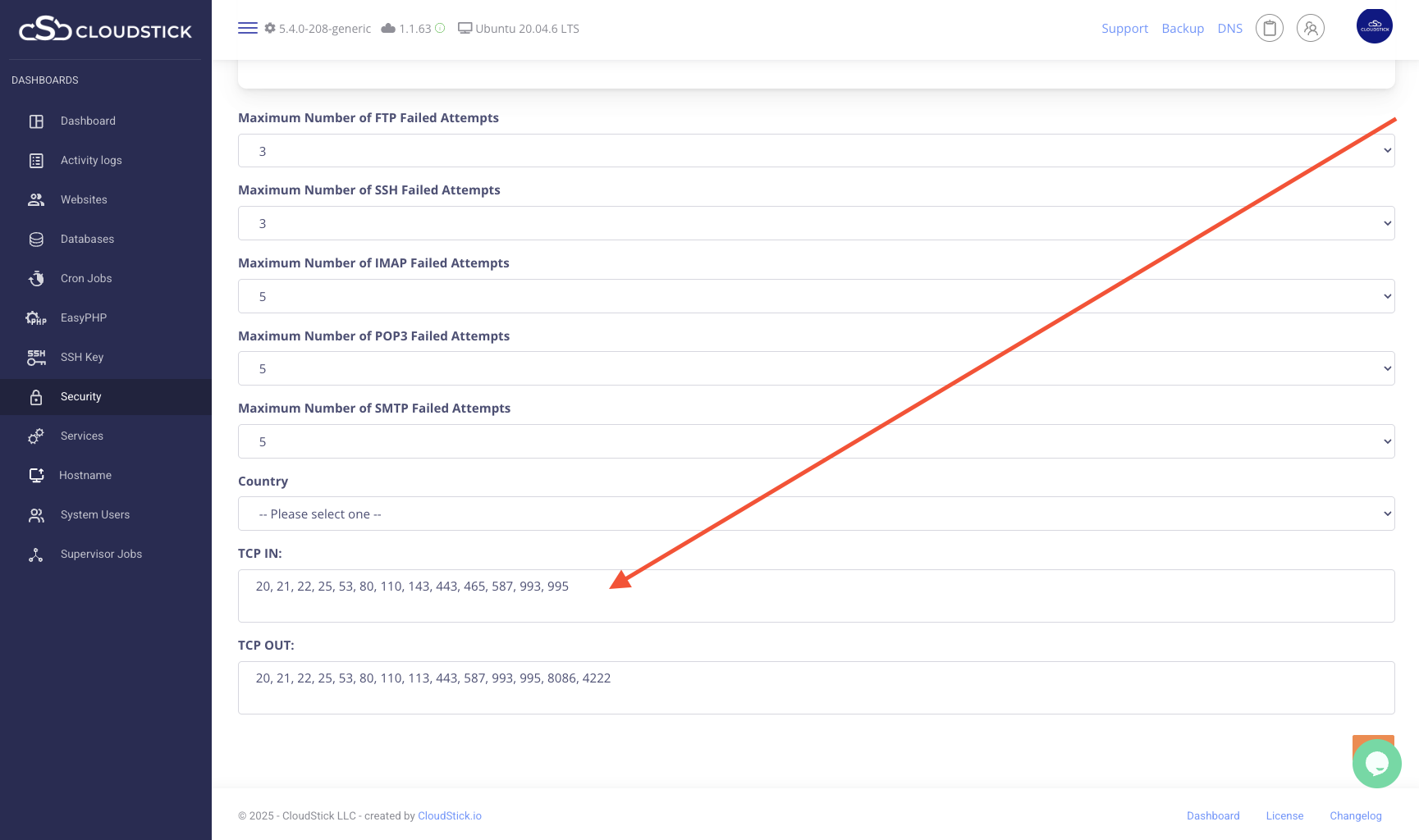Image resolution: width=1419 pixels, height=840 pixels.
Task: Expand the SMTP Failed Attempts dropdown
Action: pos(816,441)
